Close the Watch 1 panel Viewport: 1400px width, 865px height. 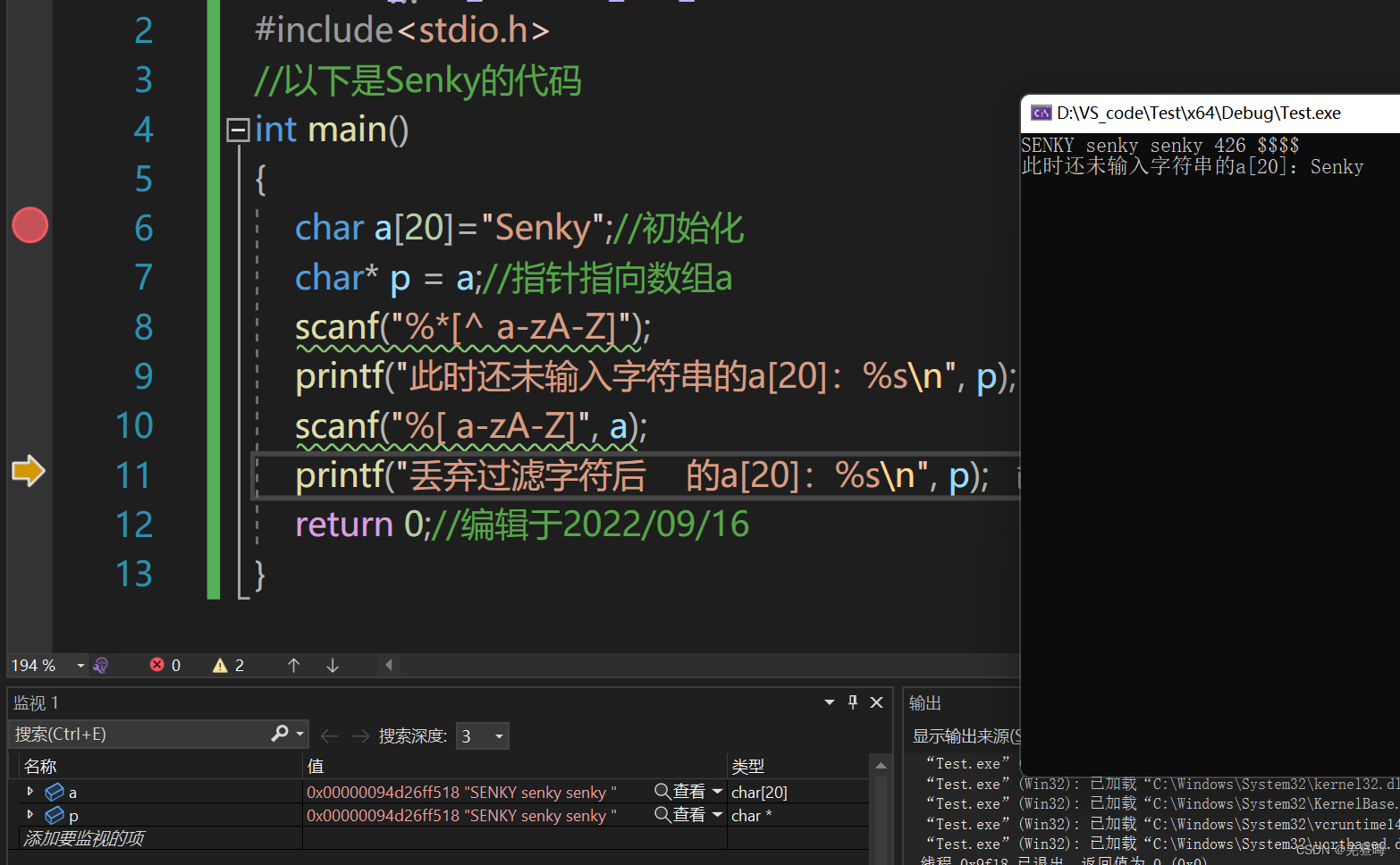click(x=877, y=702)
